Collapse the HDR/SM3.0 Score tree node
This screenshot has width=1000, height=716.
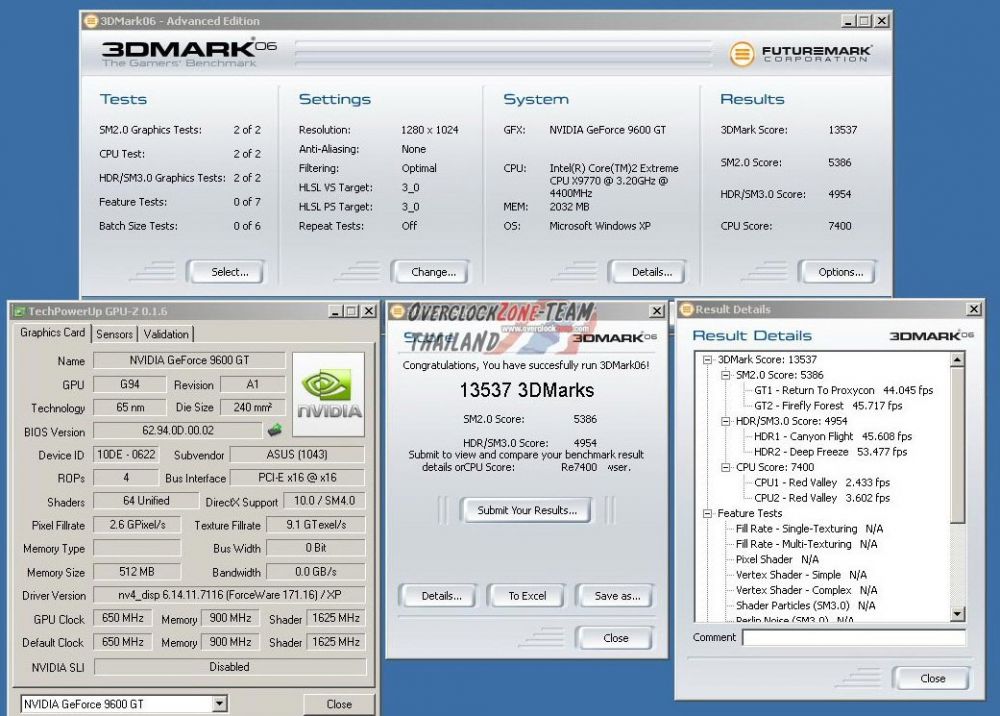tap(725, 421)
